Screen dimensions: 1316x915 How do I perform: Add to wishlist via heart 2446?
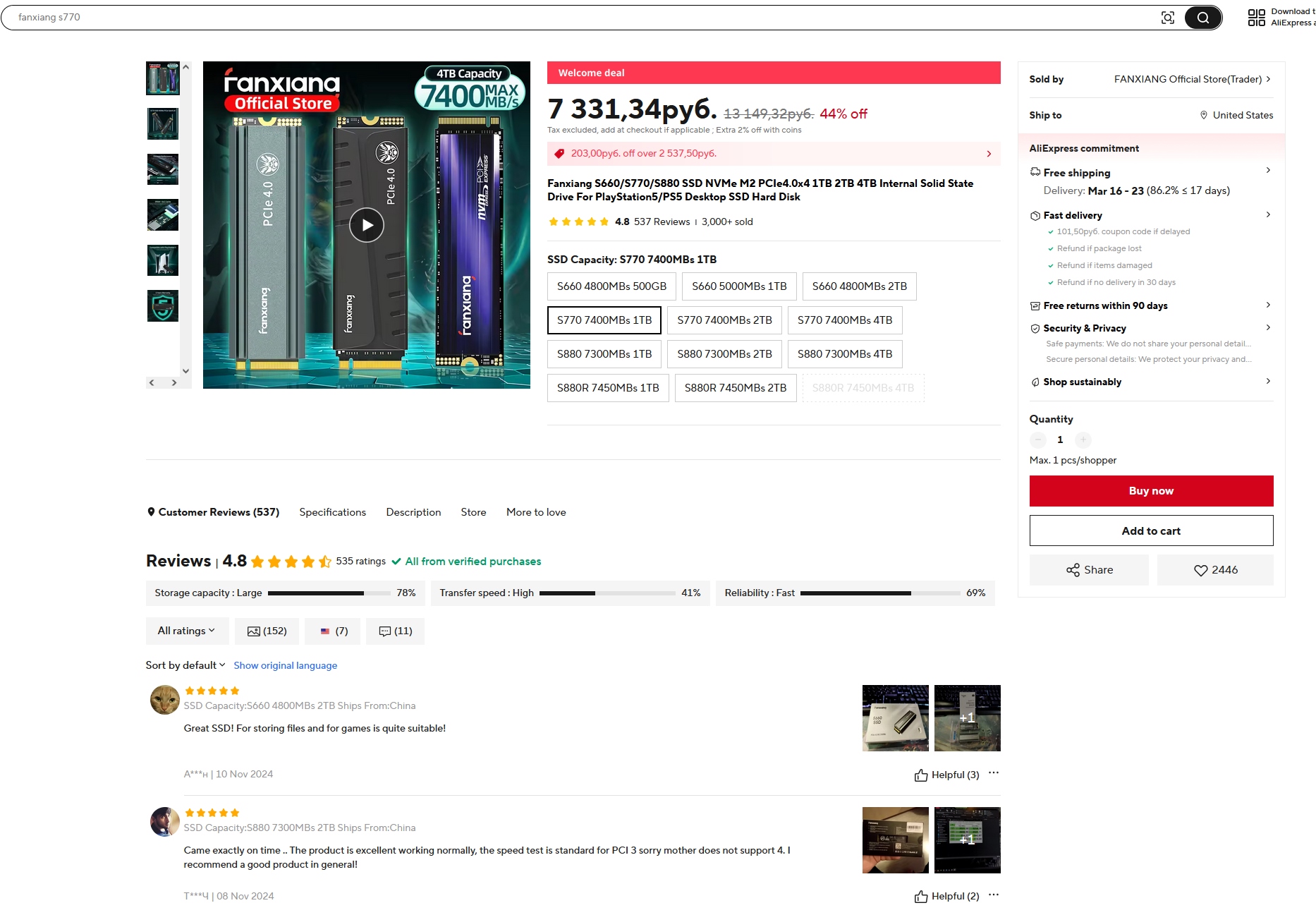tap(1215, 570)
